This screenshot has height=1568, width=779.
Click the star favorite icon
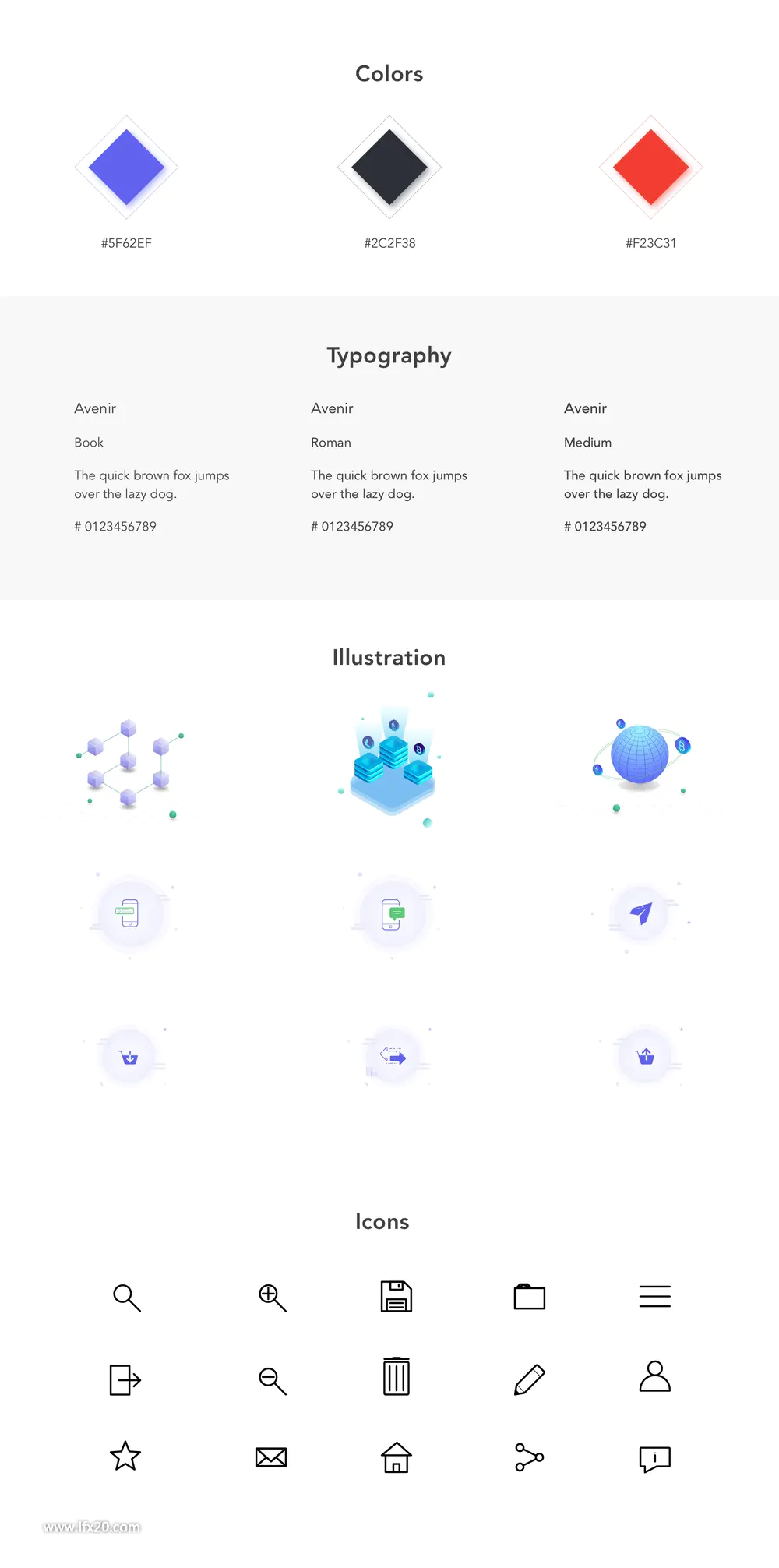click(x=125, y=1456)
